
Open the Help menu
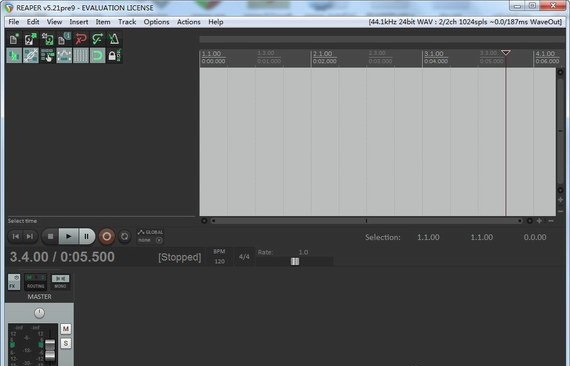coord(216,22)
